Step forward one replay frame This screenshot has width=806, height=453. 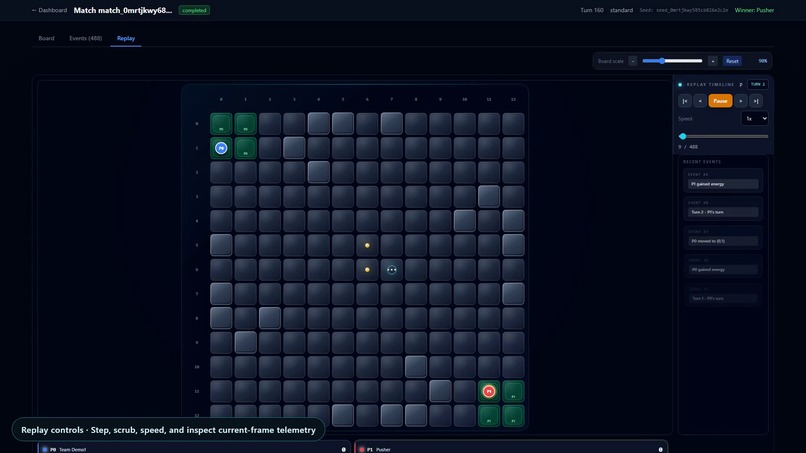[741, 101]
